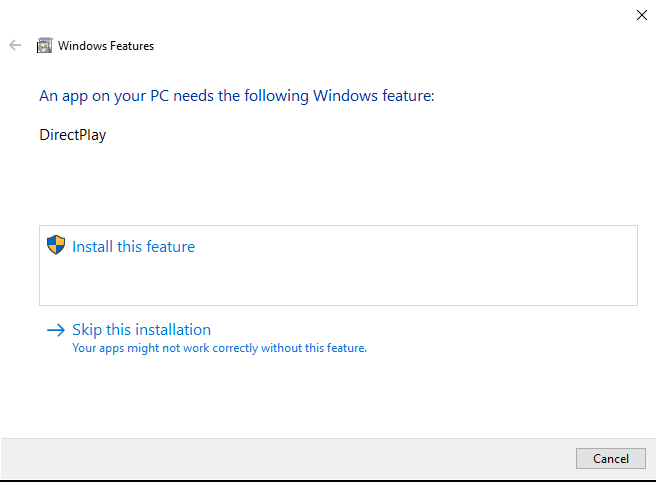Click the DirectPlay feature name
This screenshot has height=482, width=656.
tap(72, 134)
